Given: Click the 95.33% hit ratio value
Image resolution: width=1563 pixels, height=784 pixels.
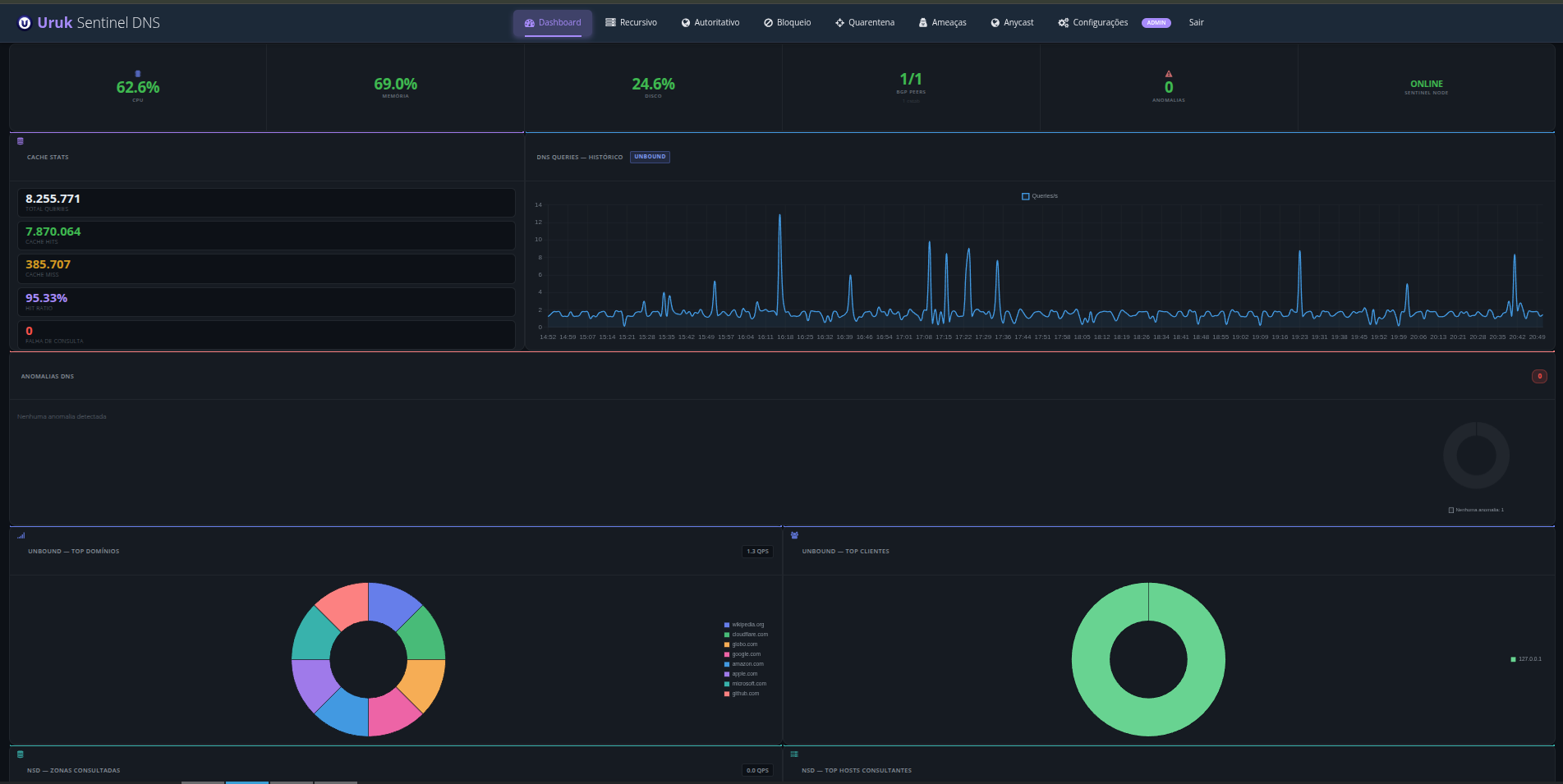Looking at the screenshot, I should [x=46, y=298].
